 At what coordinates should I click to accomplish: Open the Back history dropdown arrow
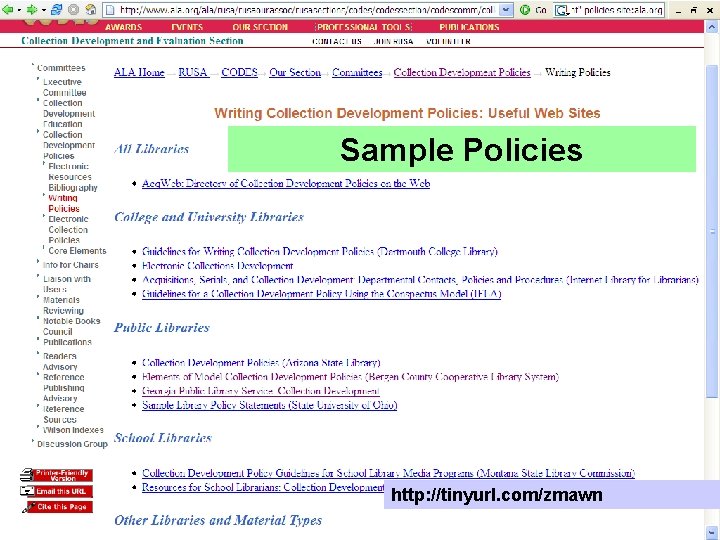point(18,10)
